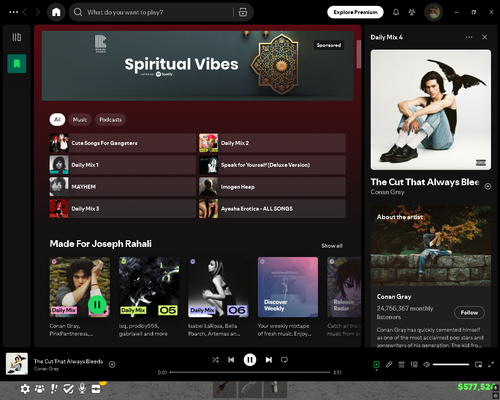Select the Podcasts filter chip

point(110,119)
